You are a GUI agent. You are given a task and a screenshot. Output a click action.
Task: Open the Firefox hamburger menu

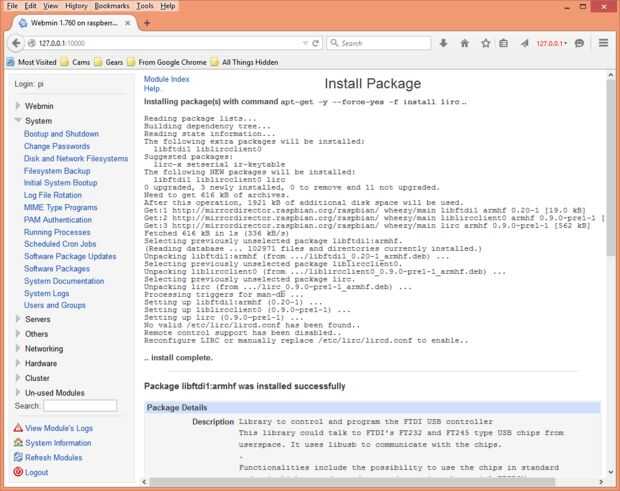point(603,43)
